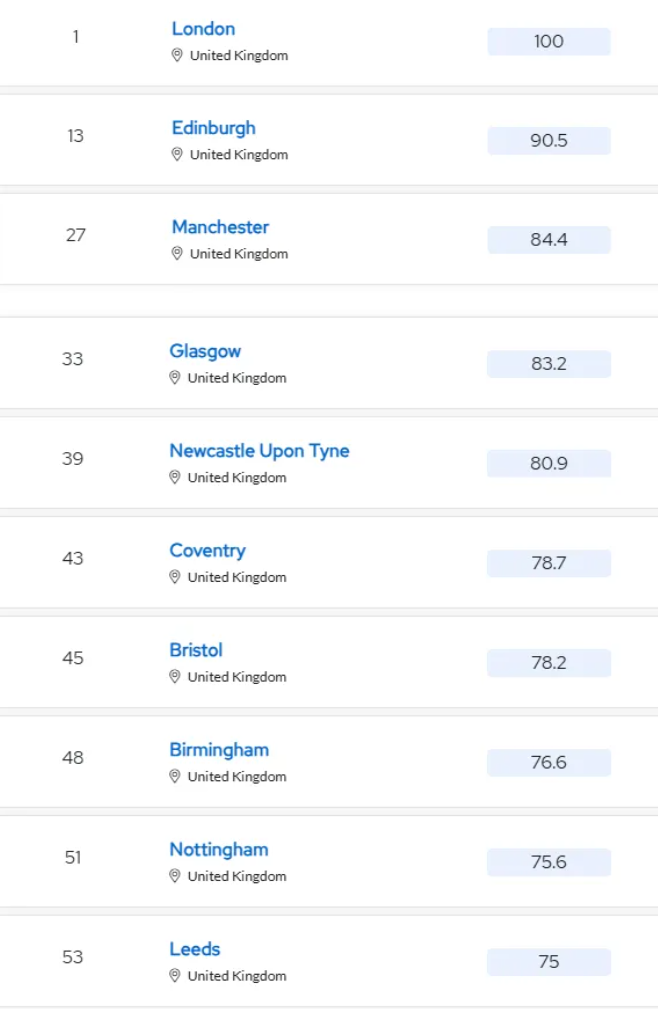Click the location pin icon under Bristol
This screenshot has width=658, height=1009.
point(174,677)
